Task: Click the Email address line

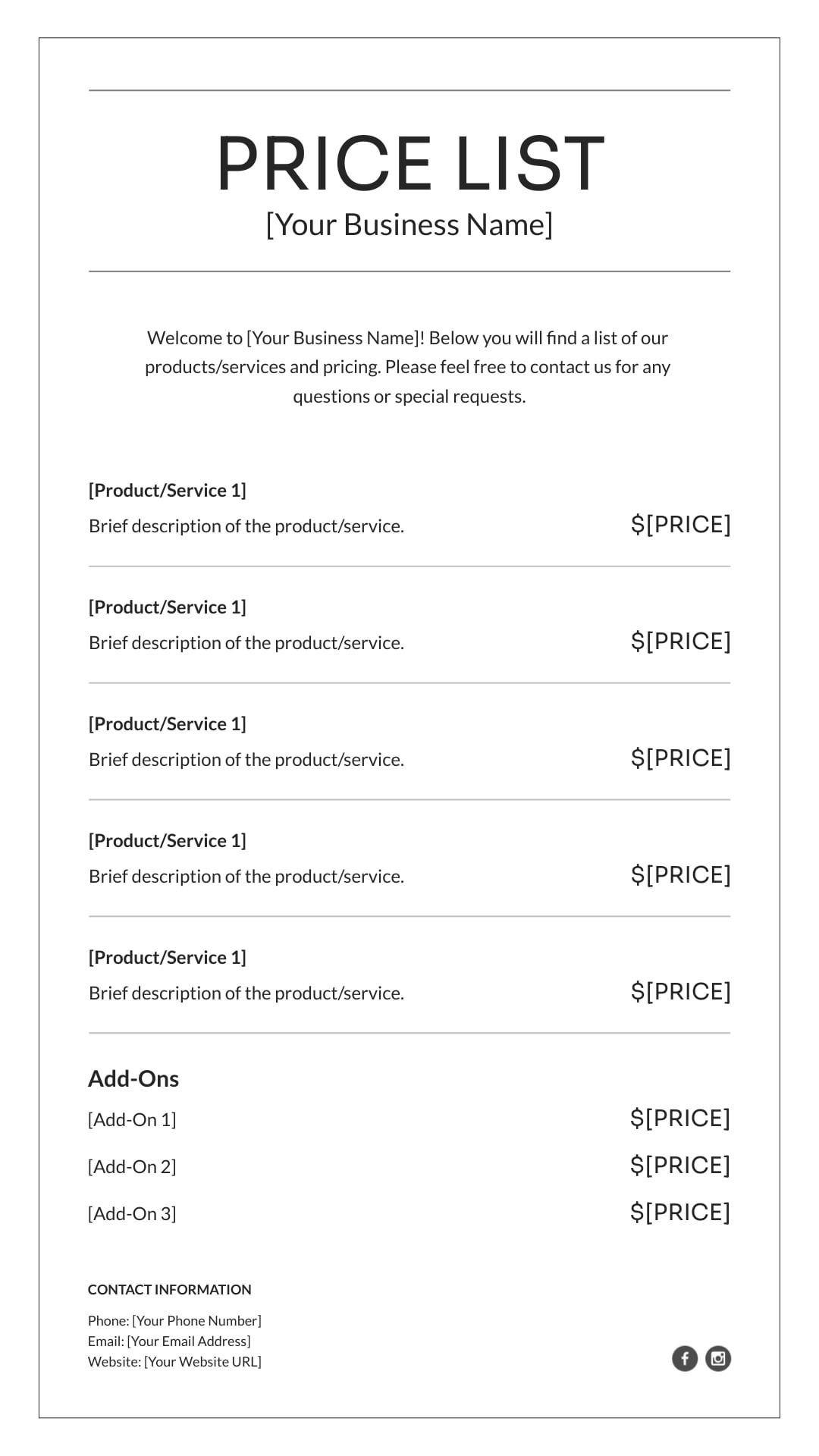Action: pos(169,1341)
